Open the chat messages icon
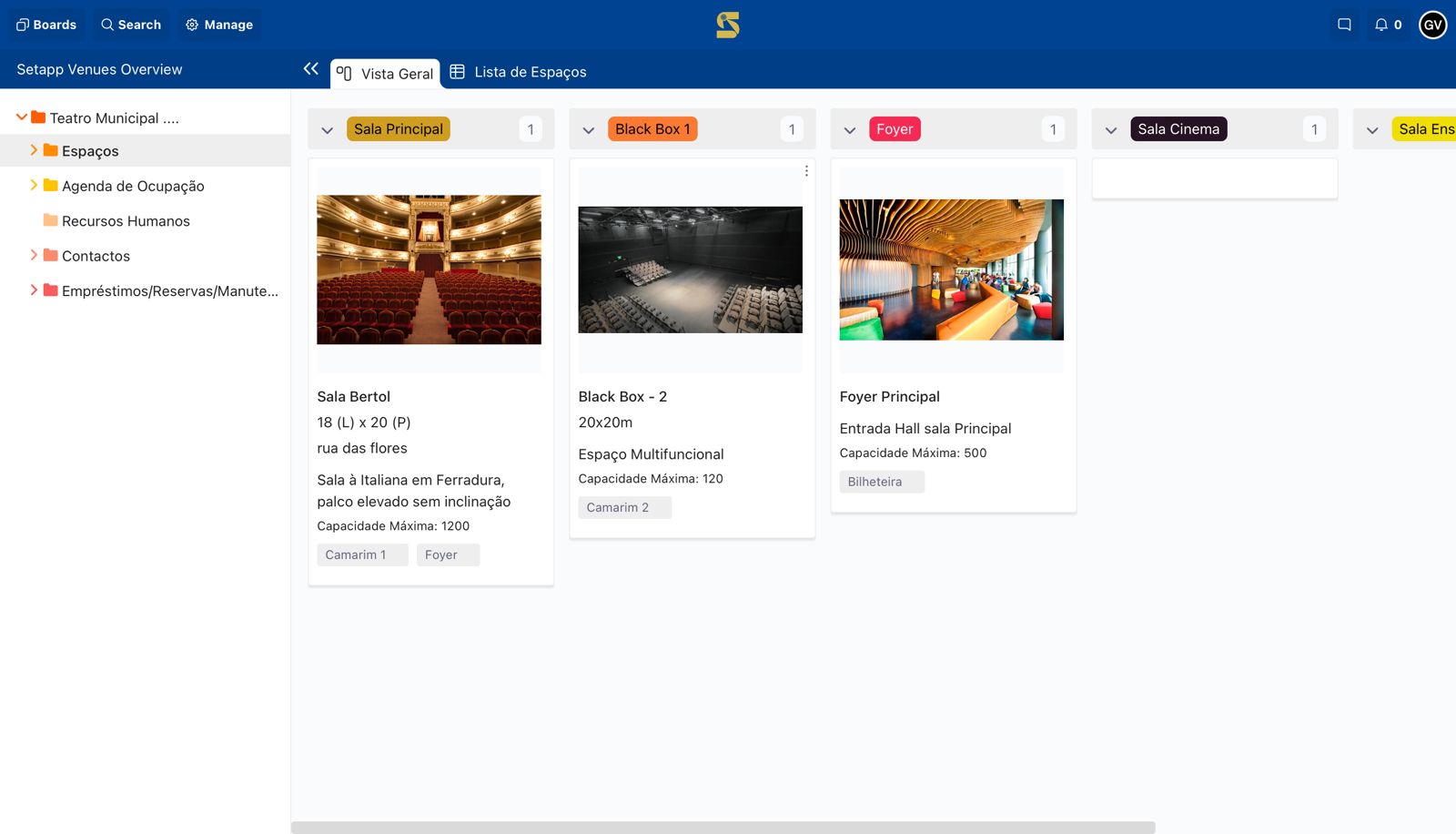Image resolution: width=1456 pixels, height=834 pixels. point(1344,25)
